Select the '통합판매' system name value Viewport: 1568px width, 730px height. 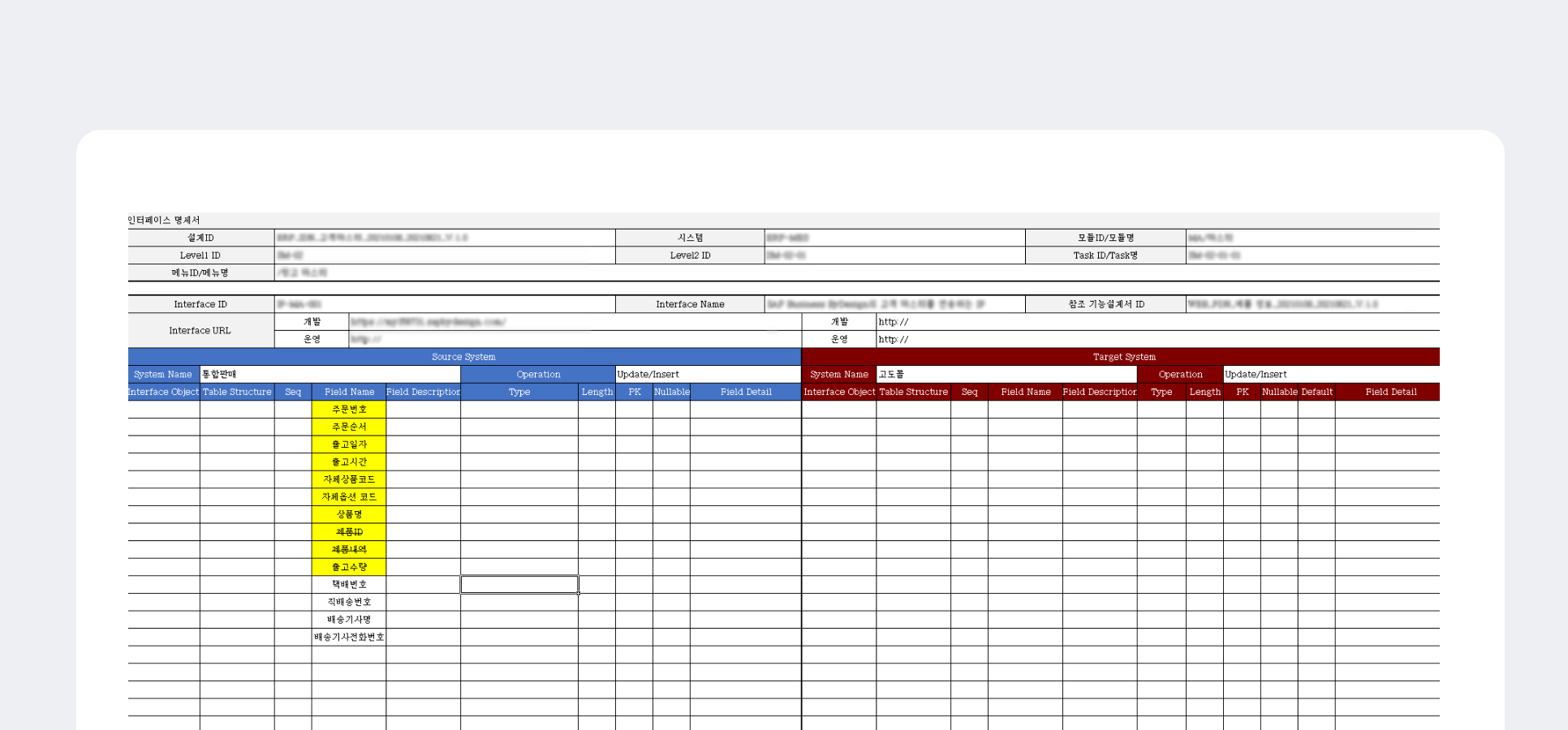(330, 374)
